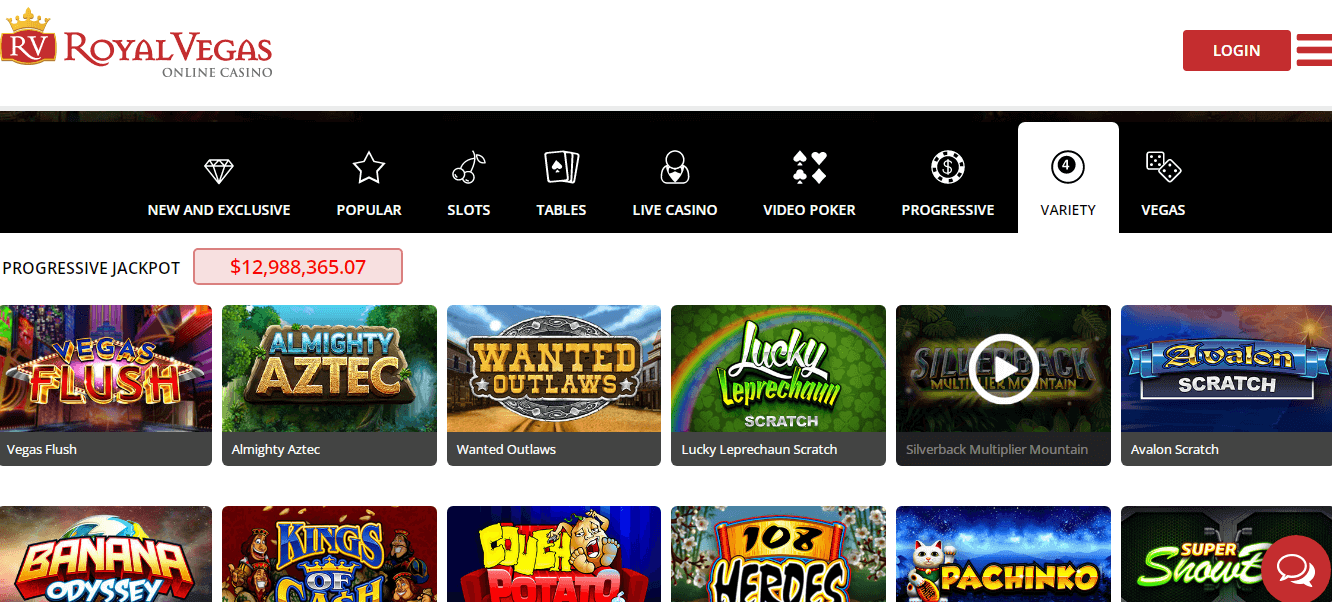Image resolution: width=1332 pixels, height=602 pixels.
Task: Open the live chat bubble icon
Action: point(1296,568)
